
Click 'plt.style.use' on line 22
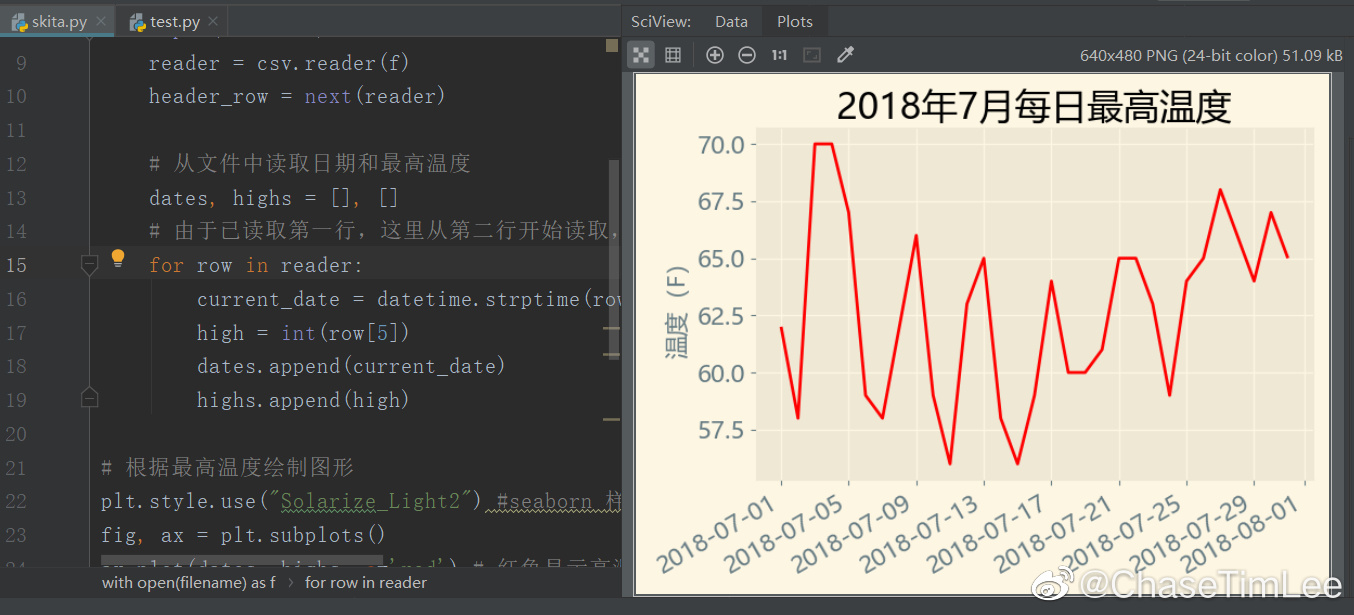point(179,501)
